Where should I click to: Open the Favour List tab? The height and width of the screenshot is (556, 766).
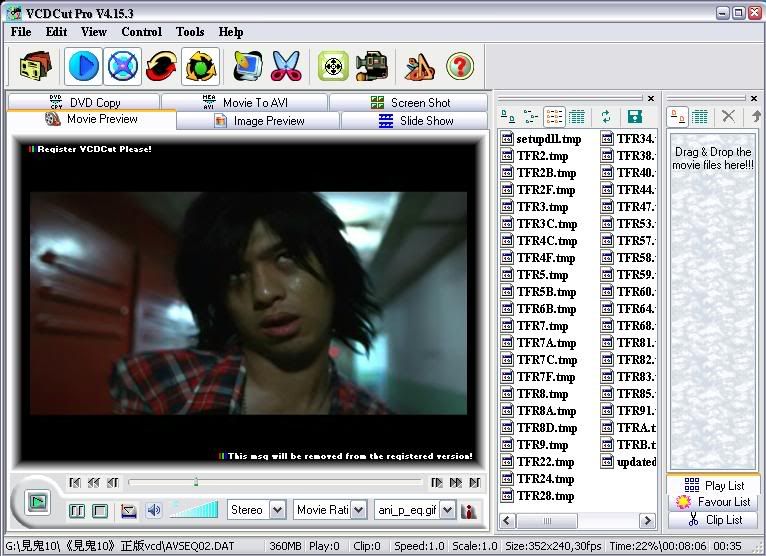(x=713, y=502)
